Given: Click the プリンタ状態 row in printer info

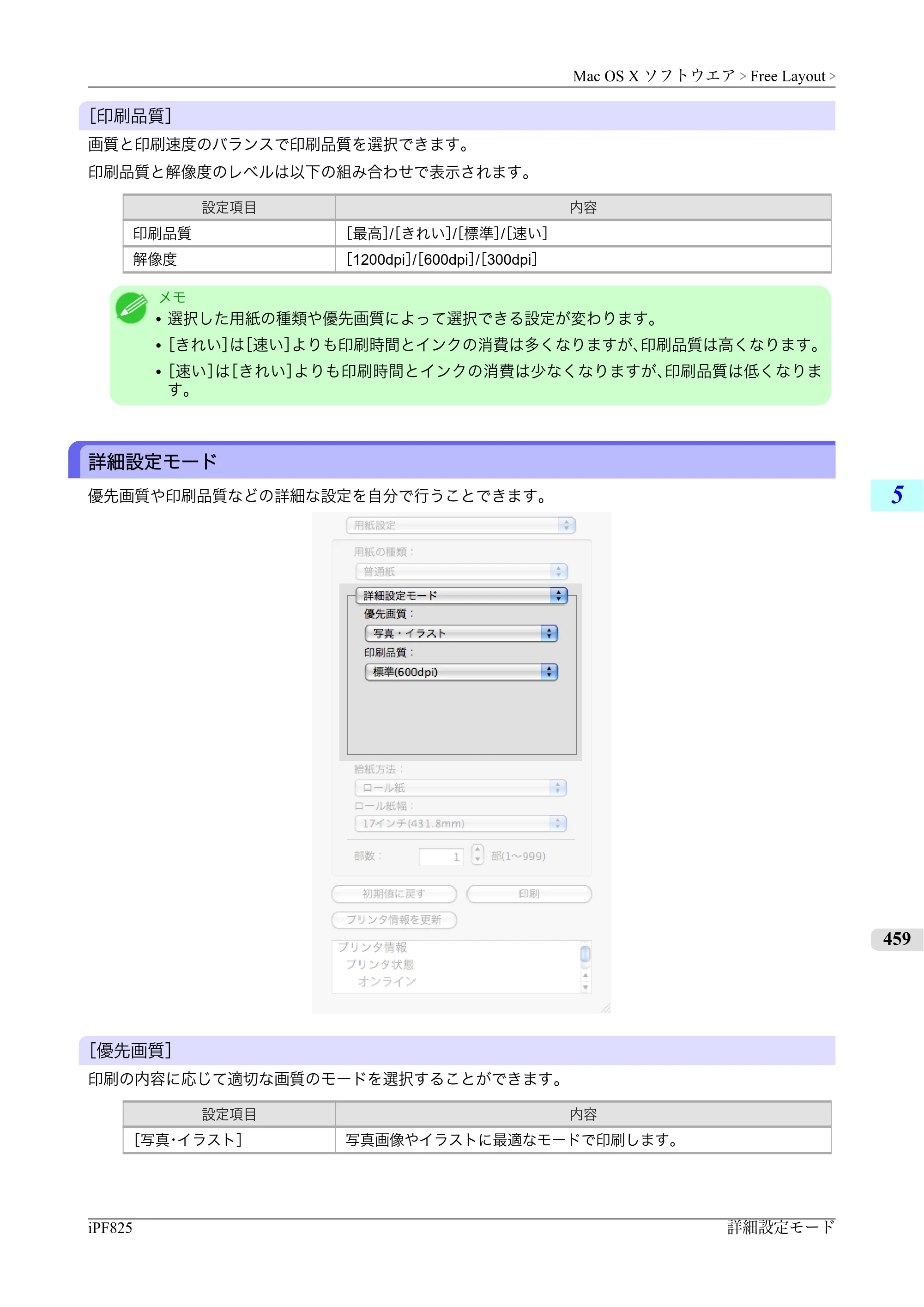Looking at the screenshot, I should point(380,964).
